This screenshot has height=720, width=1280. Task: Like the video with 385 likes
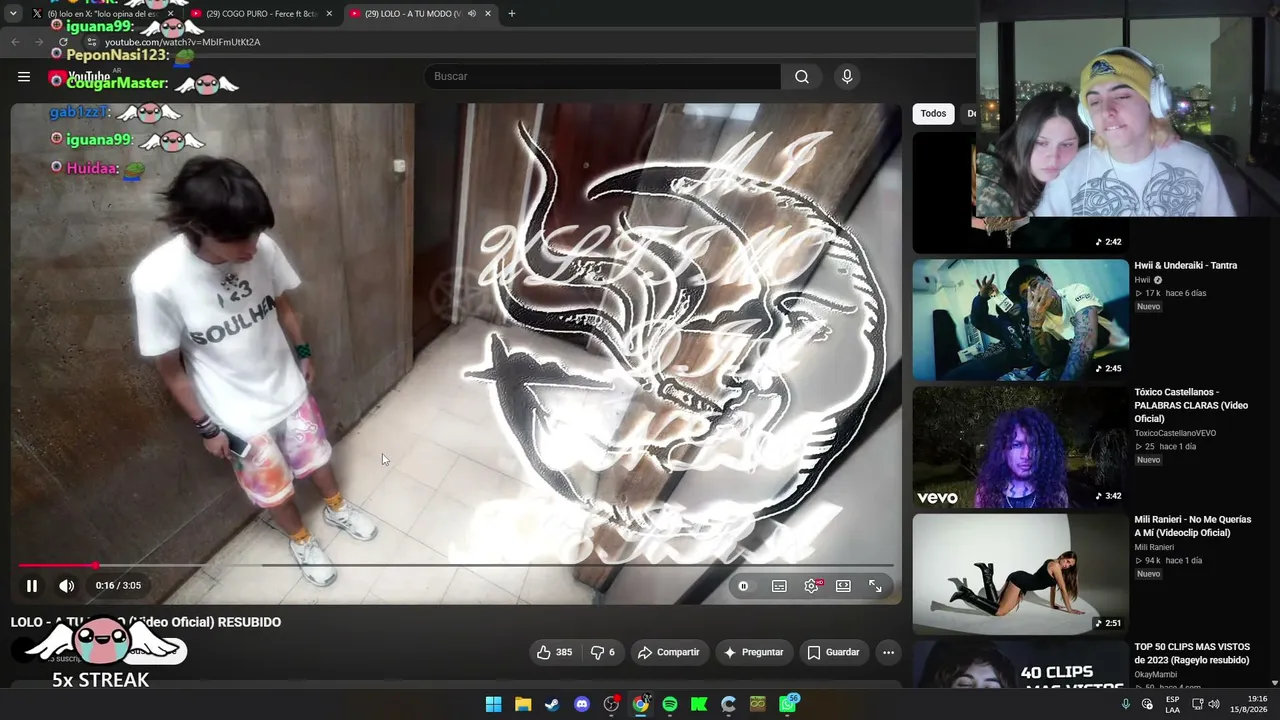(554, 652)
